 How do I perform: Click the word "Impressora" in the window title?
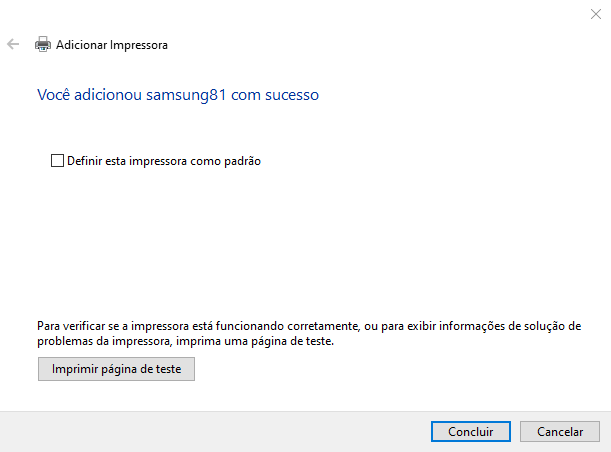(140, 45)
